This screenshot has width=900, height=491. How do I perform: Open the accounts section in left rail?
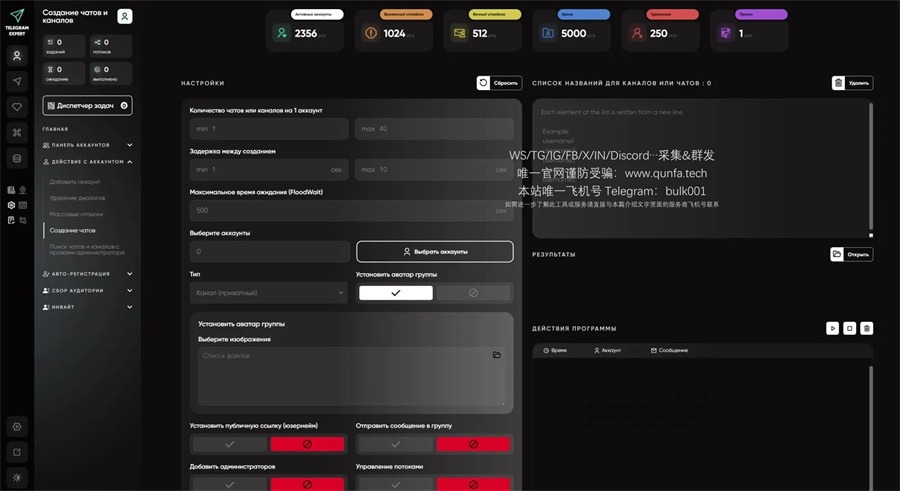[17, 56]
